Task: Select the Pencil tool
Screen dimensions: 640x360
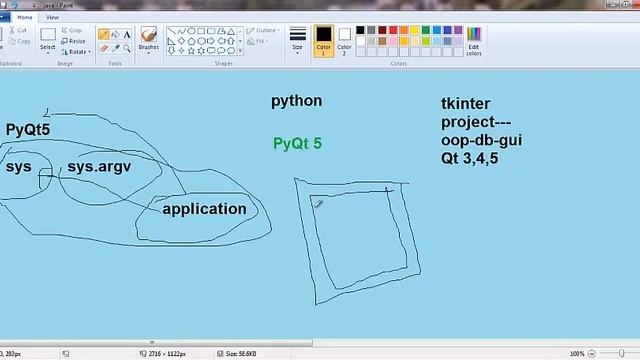Action: point(104,34)
